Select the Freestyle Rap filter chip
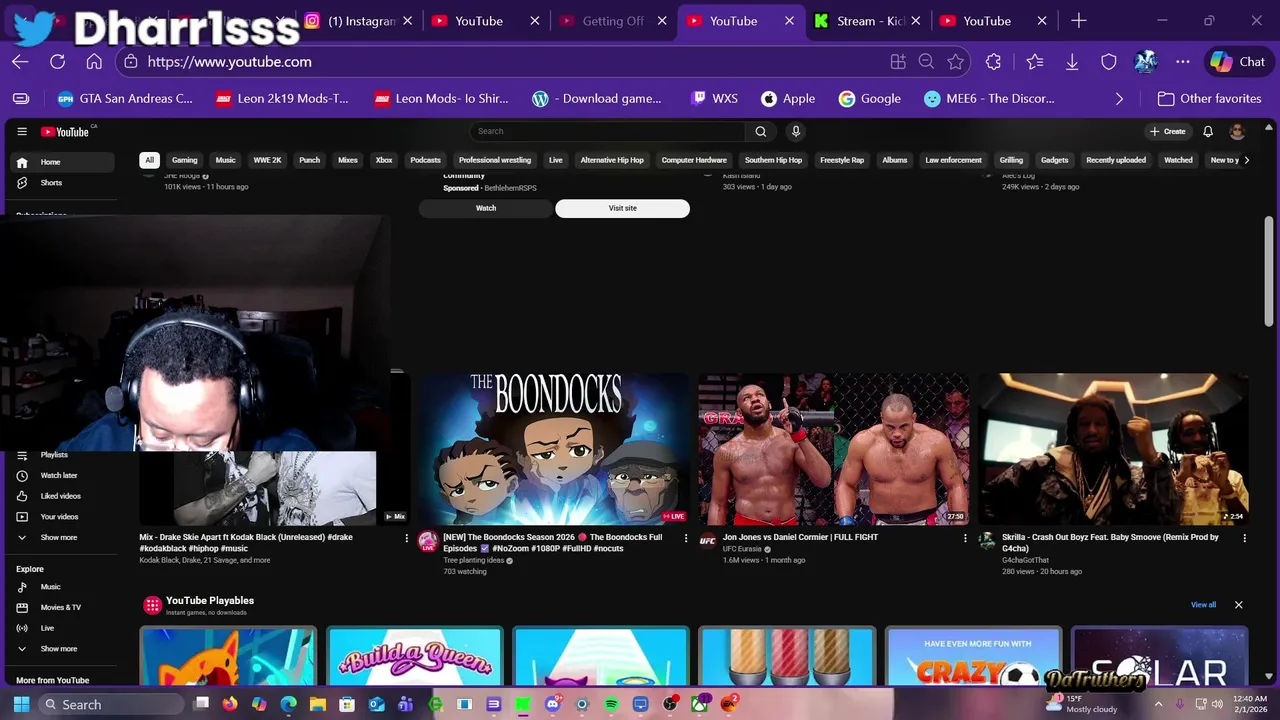1280x720 pixels. point(842,160)
